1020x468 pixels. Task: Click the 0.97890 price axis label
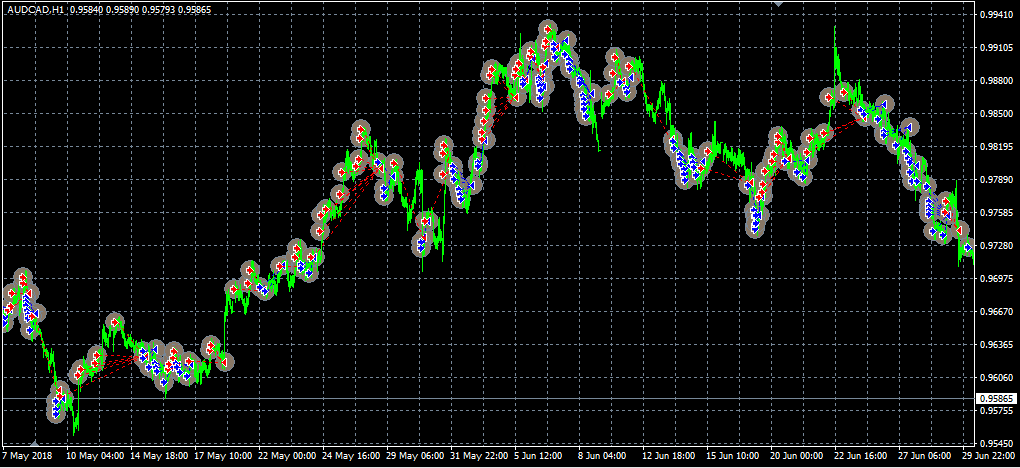[x=996, y=180]
